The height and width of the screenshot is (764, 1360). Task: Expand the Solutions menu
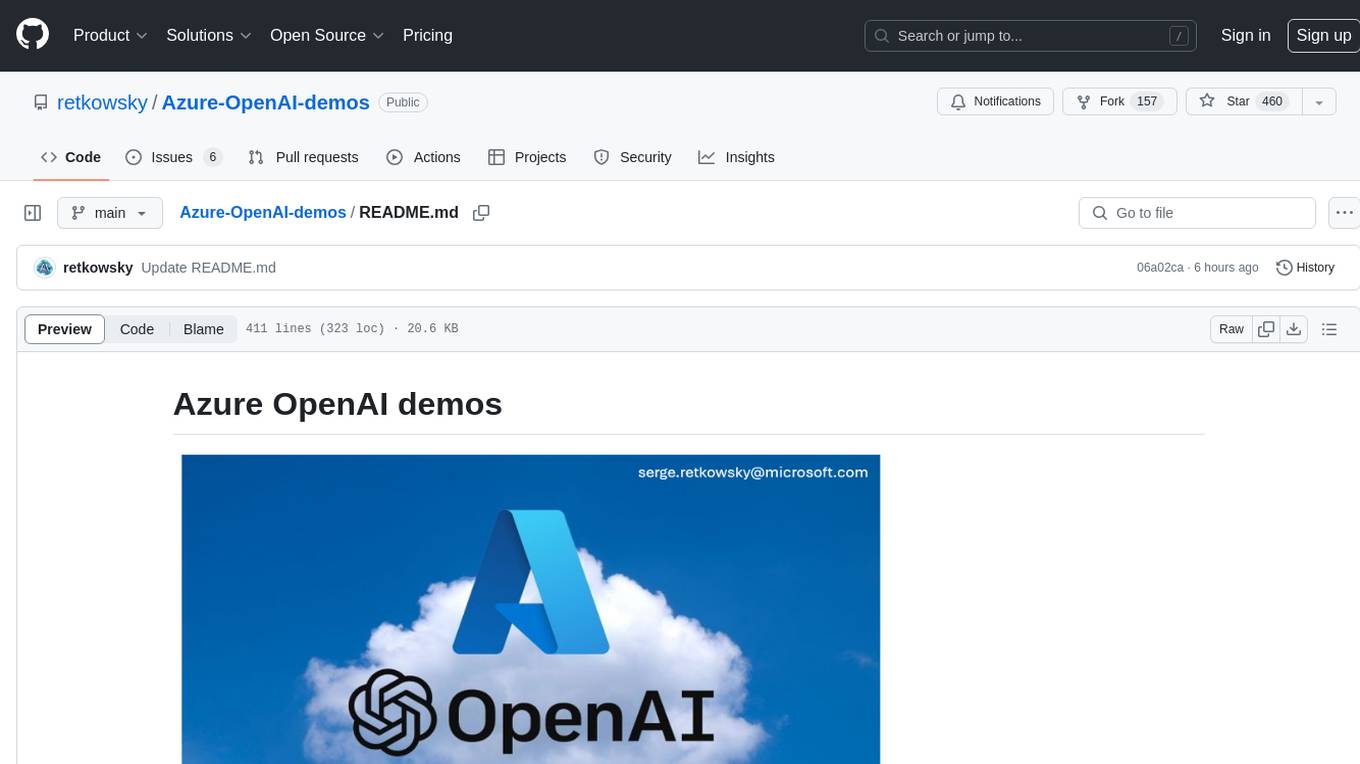point(209,35)
